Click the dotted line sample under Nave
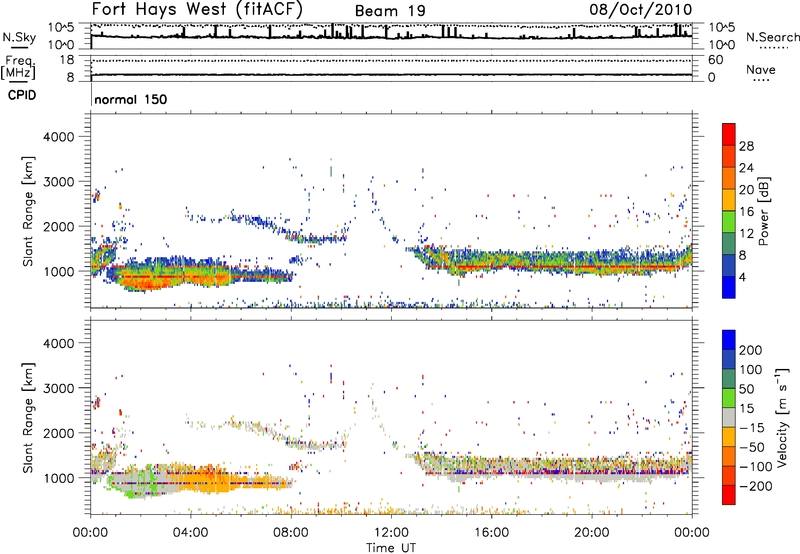The image size is (800, 554). (x=761, y=81)
